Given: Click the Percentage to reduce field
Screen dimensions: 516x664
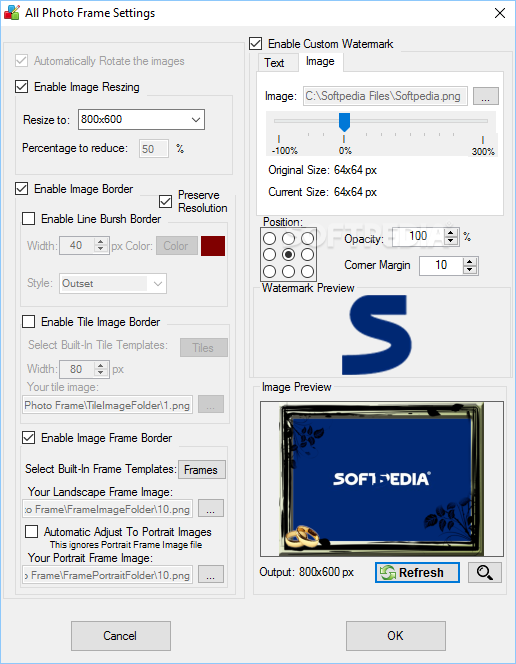Looking at the screenshot, I should pos(154,149).
